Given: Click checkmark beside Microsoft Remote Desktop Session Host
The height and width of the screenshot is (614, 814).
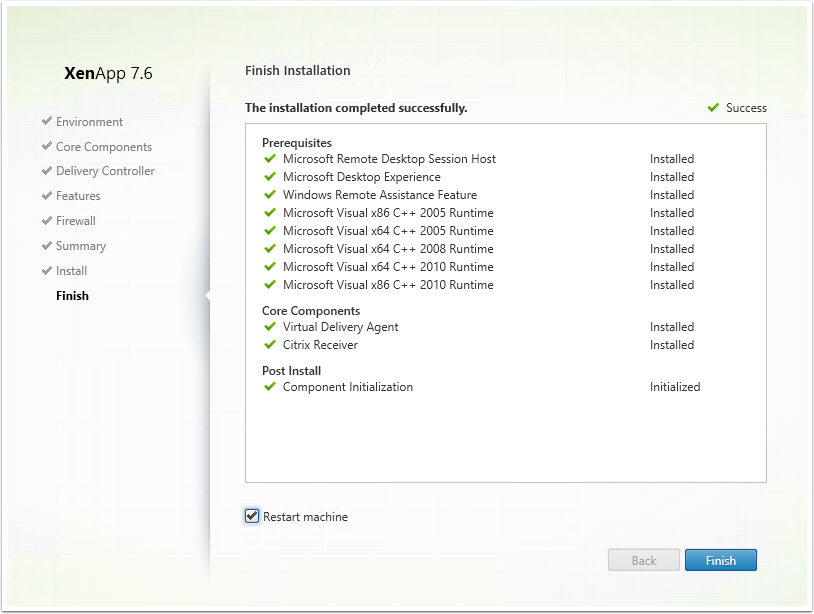Looking at the screenshot, I should 270,158.
